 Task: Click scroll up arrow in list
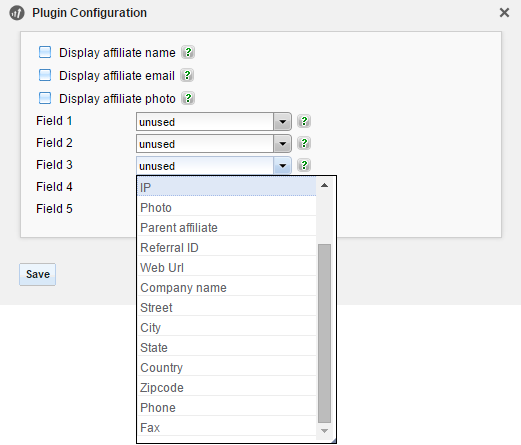(x=324, y=185)
